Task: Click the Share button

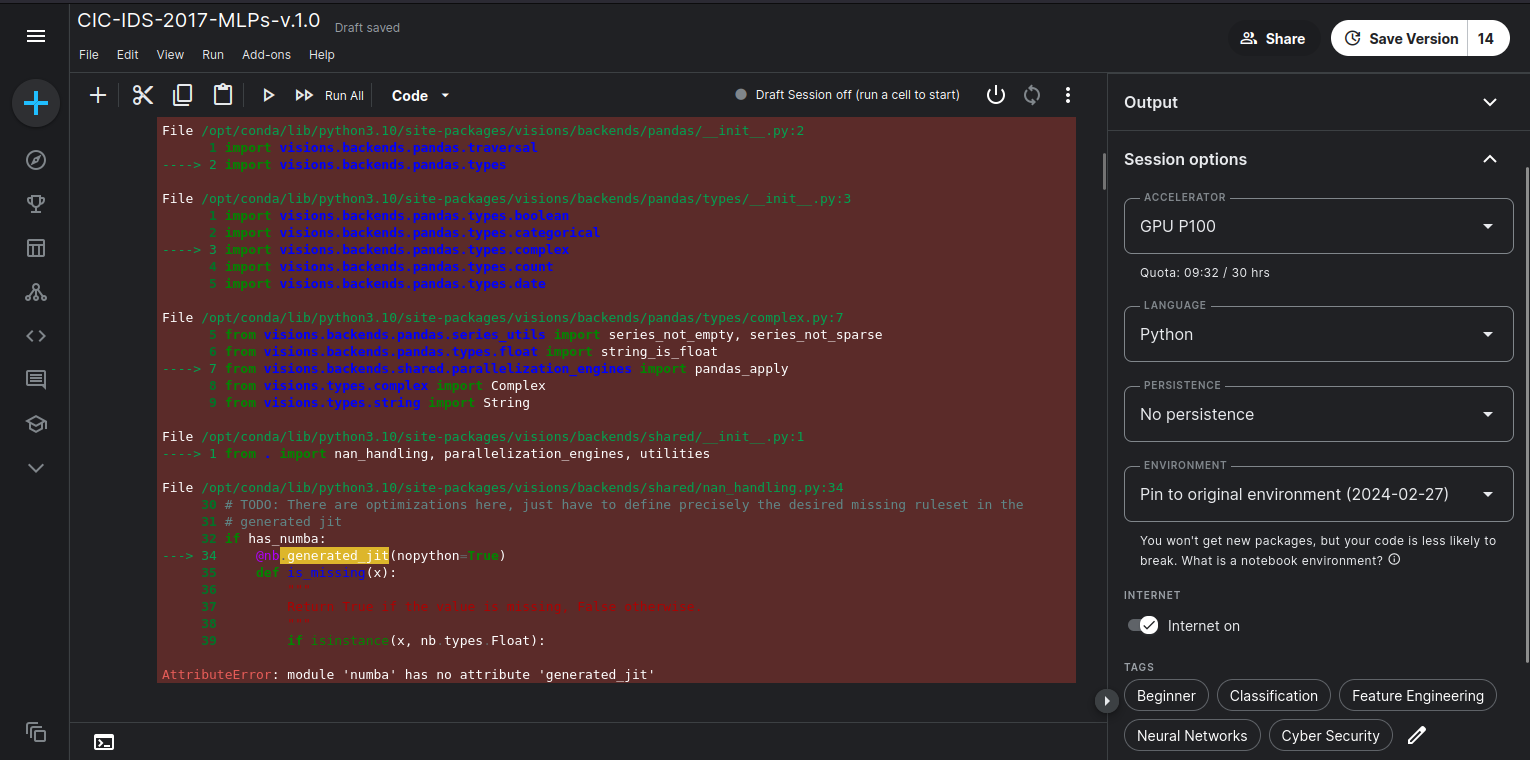Action: click(1273, 38)
